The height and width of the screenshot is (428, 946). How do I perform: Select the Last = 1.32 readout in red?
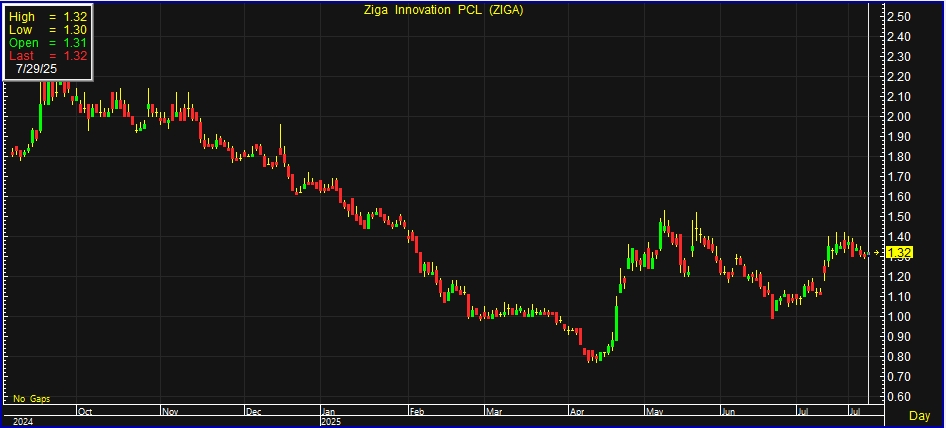(48, 56)
